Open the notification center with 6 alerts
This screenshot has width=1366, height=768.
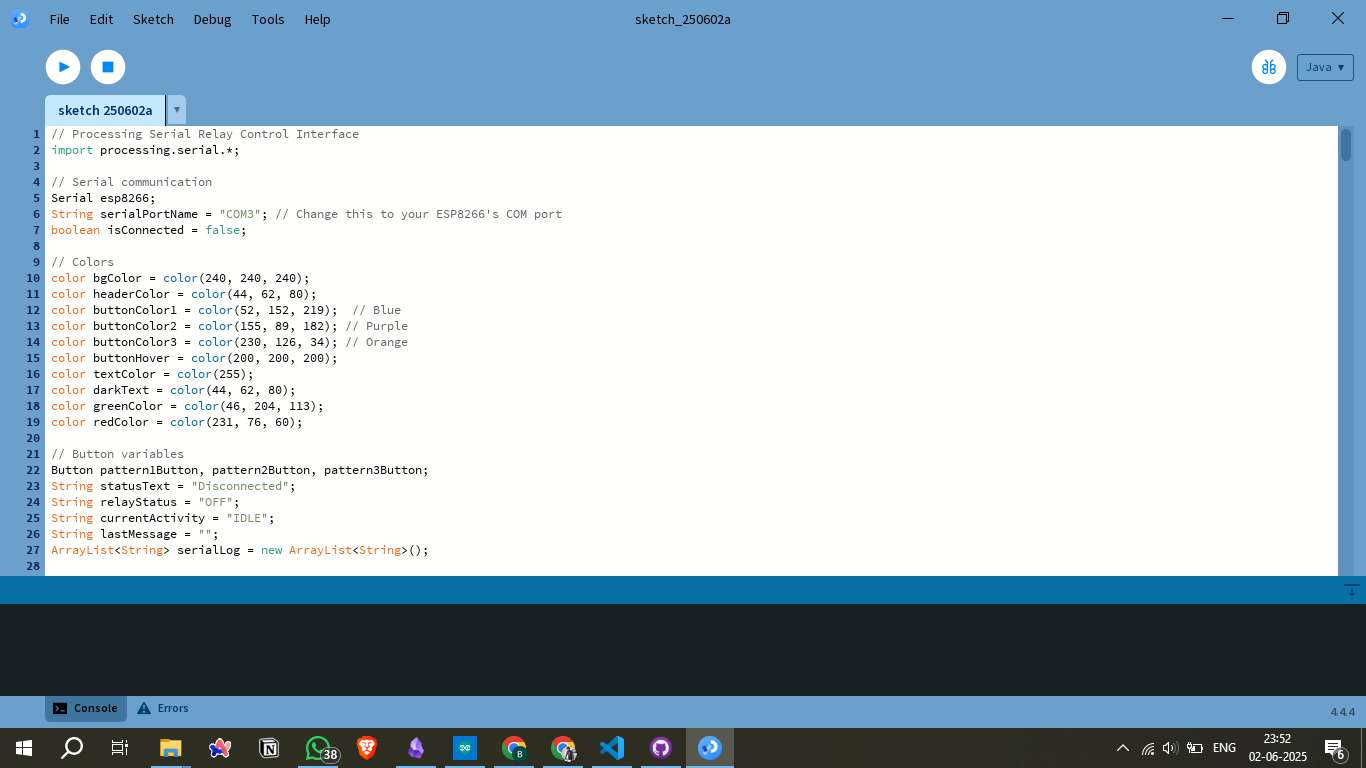tap(1334, 748)
